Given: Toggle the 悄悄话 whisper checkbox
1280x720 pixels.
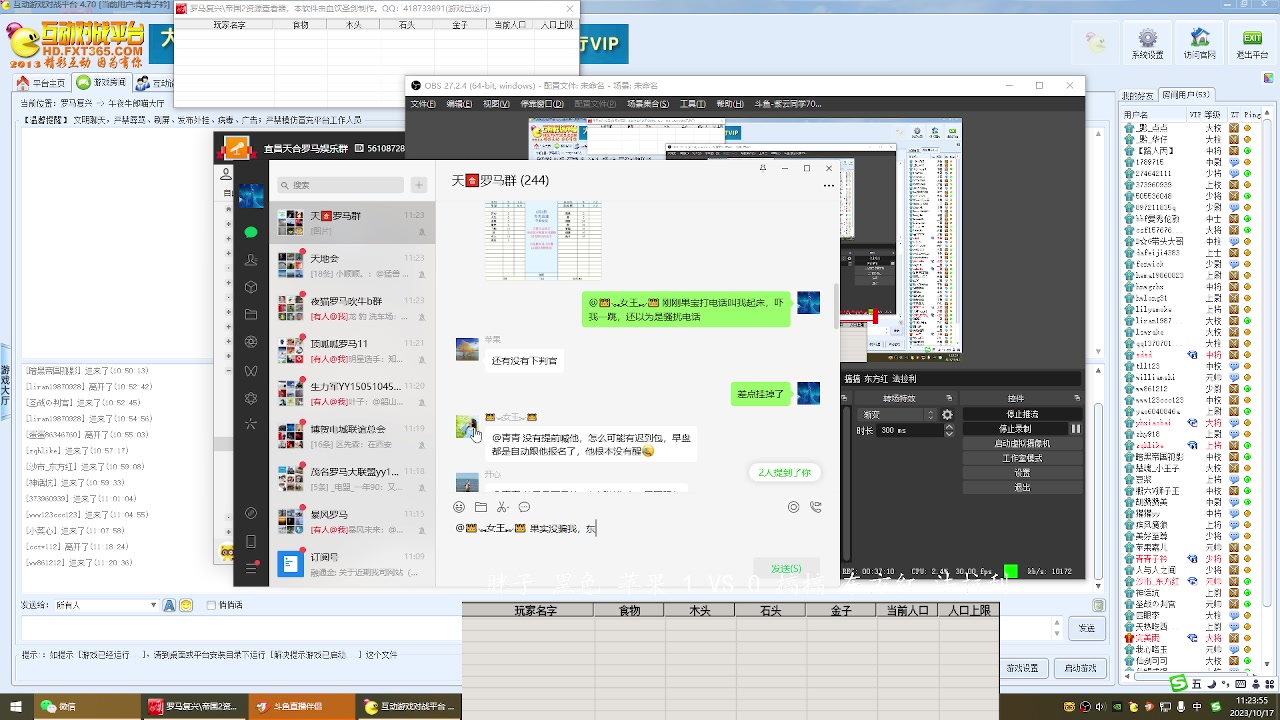Looking at the screenshot, I should coord(209,605).
